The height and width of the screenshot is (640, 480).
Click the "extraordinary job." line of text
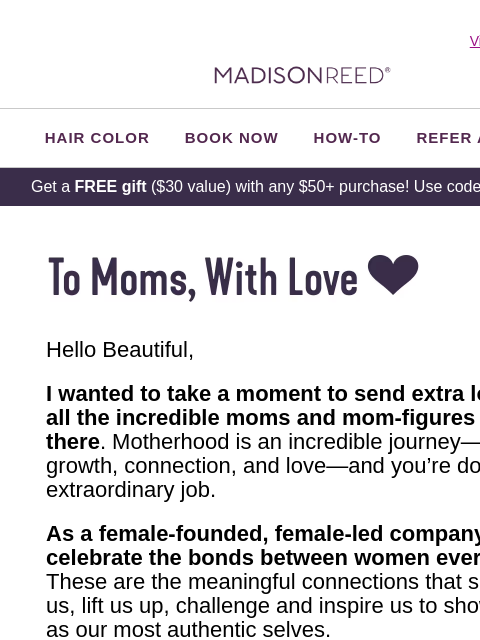131,490
